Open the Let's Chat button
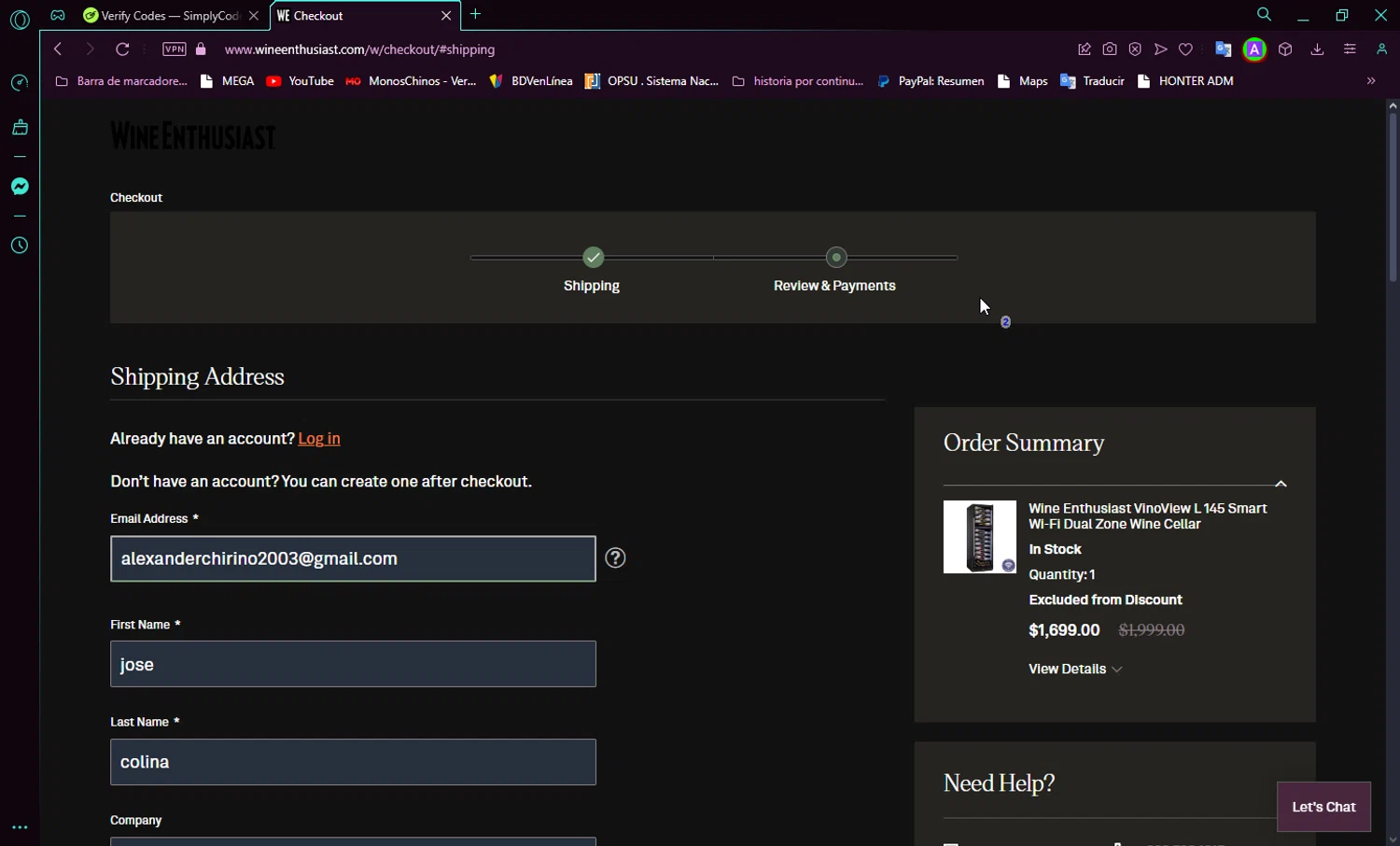This screenshot has width=1400, height=846. click(x=1323, y=807)
